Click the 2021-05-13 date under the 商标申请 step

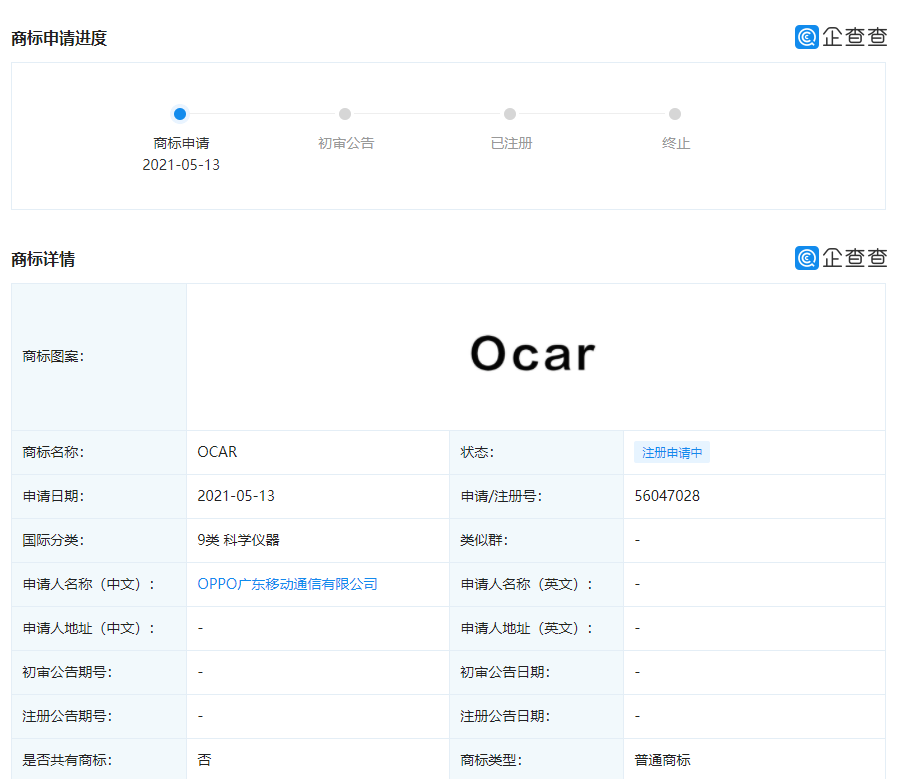181,165
